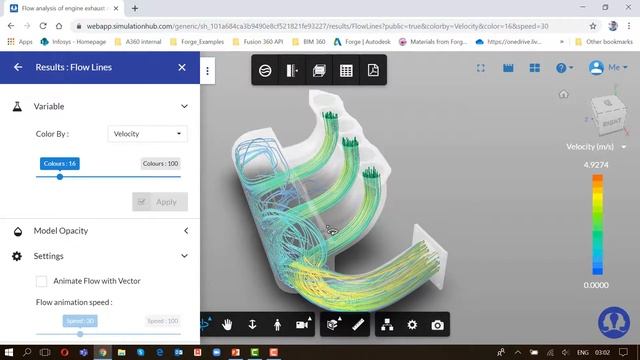This screenshot has width=640, height=360.
Task: Open the three-dot panel menu
Action: tap(207, 71)
